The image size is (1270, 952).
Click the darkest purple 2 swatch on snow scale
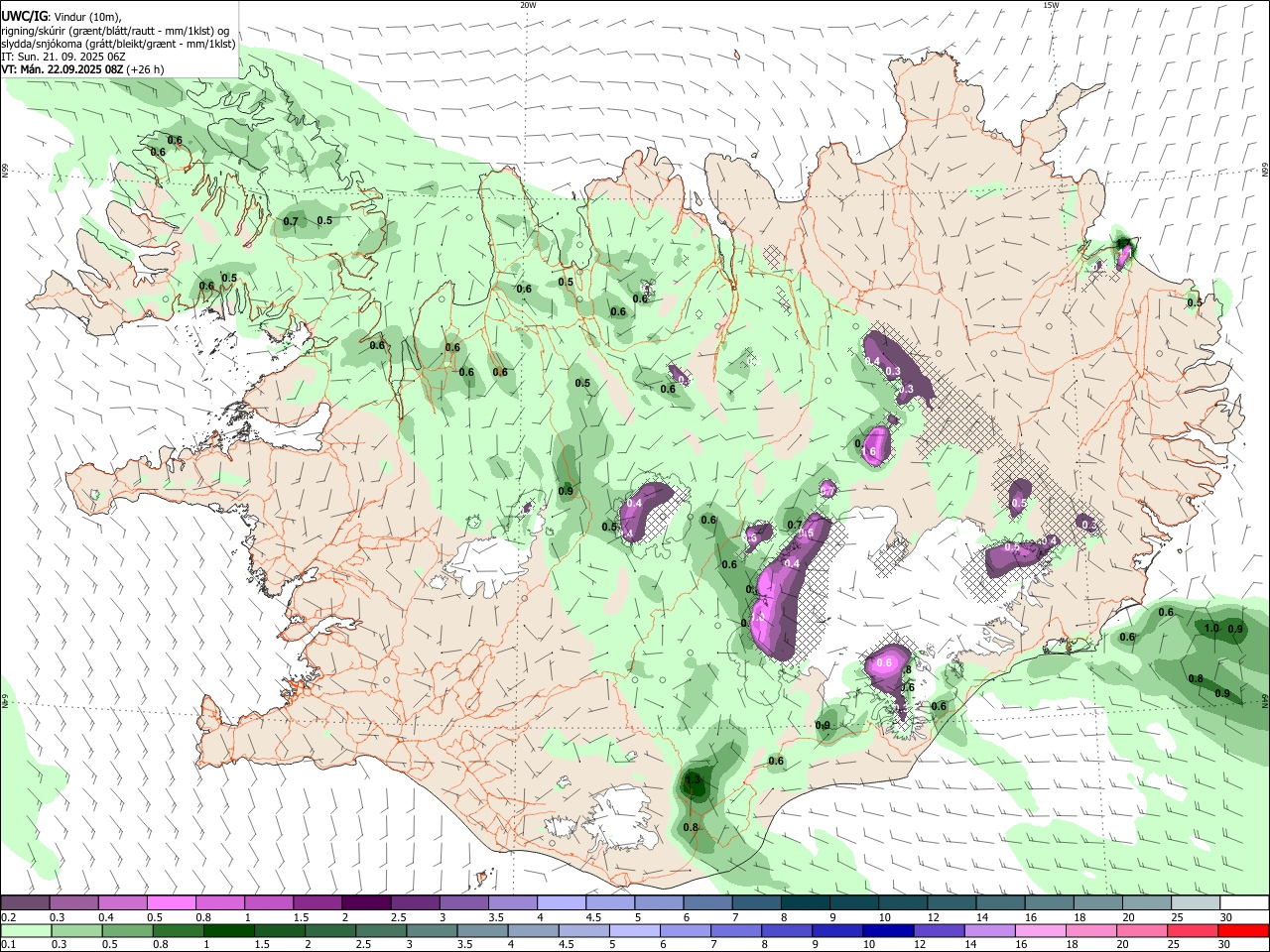click(366, 902)
